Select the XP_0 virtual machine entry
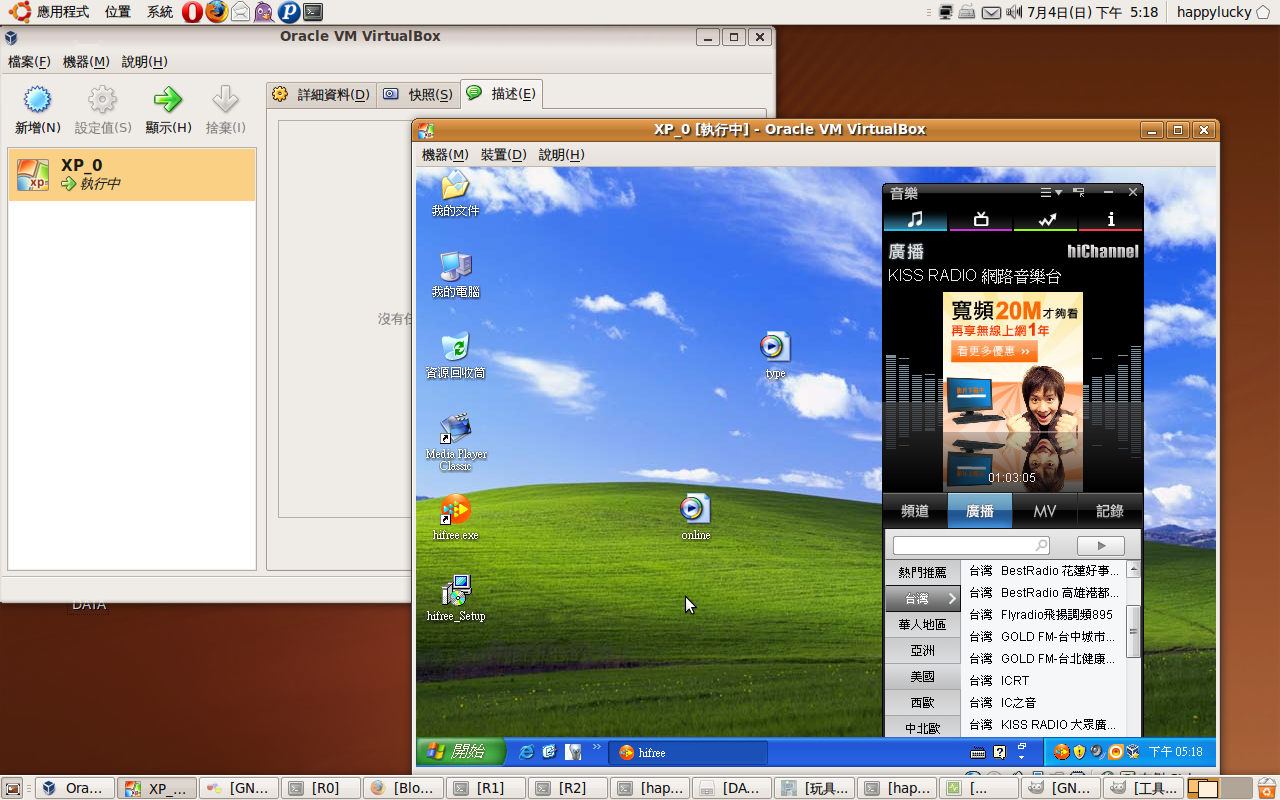This screenshot has height=800, width=1280. [x=132, y=174]
